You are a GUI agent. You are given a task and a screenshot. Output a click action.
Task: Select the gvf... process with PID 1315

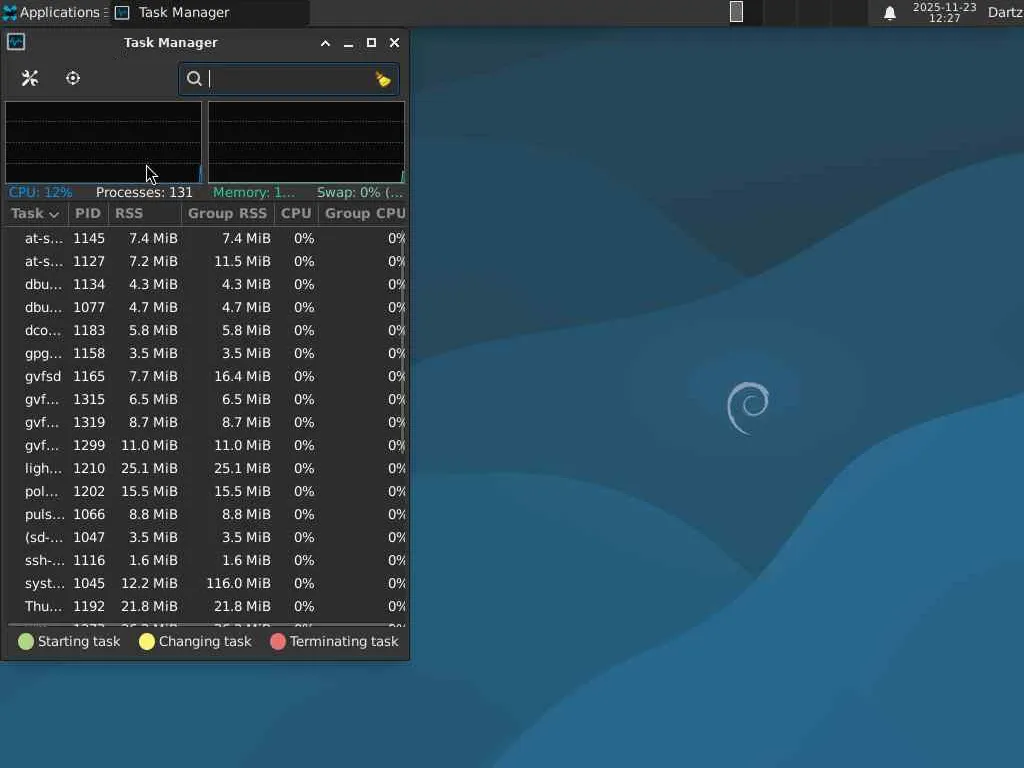[205, 399]
